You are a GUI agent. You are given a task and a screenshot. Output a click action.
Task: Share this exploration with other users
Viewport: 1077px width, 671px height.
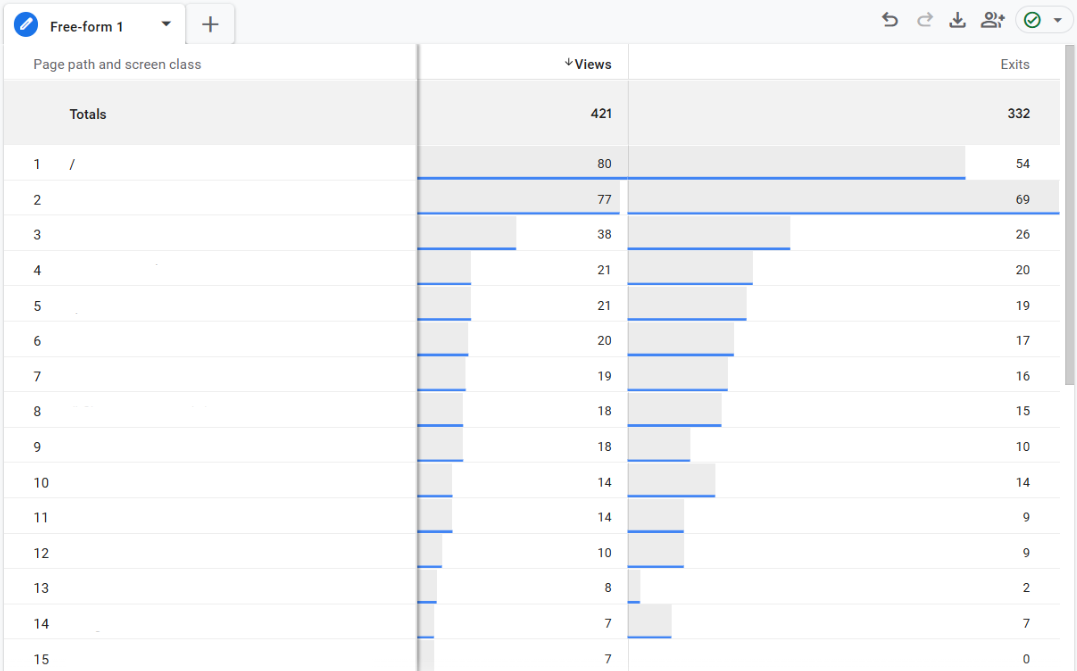pos(992,19)
